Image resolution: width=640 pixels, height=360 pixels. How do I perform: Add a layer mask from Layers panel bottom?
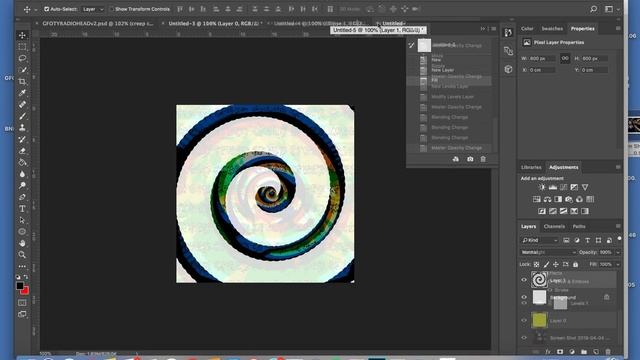[x=560, y=351]
